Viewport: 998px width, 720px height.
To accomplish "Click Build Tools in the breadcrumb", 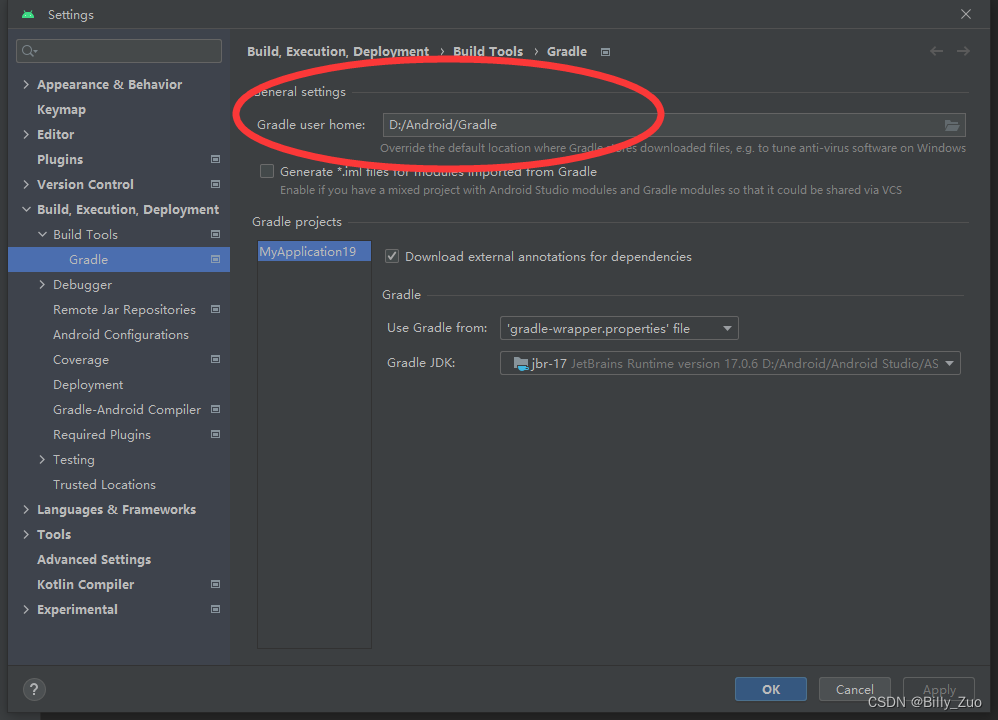I will pyautogui.click(x=488, y=52).
